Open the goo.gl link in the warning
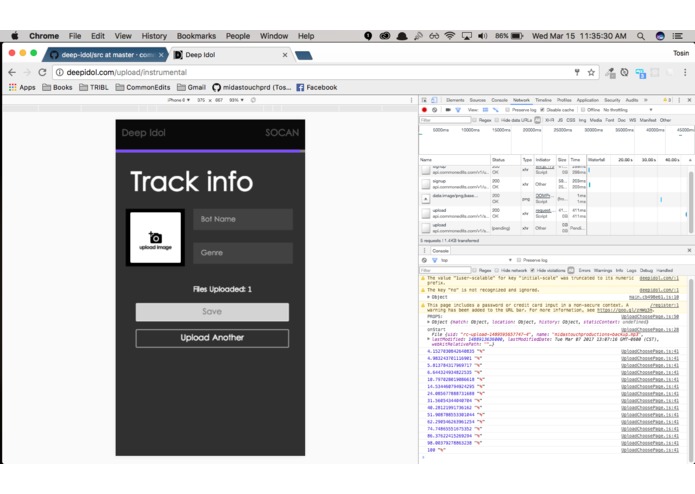Viewport: 695px width, 494px height. (x=625, y=311)
